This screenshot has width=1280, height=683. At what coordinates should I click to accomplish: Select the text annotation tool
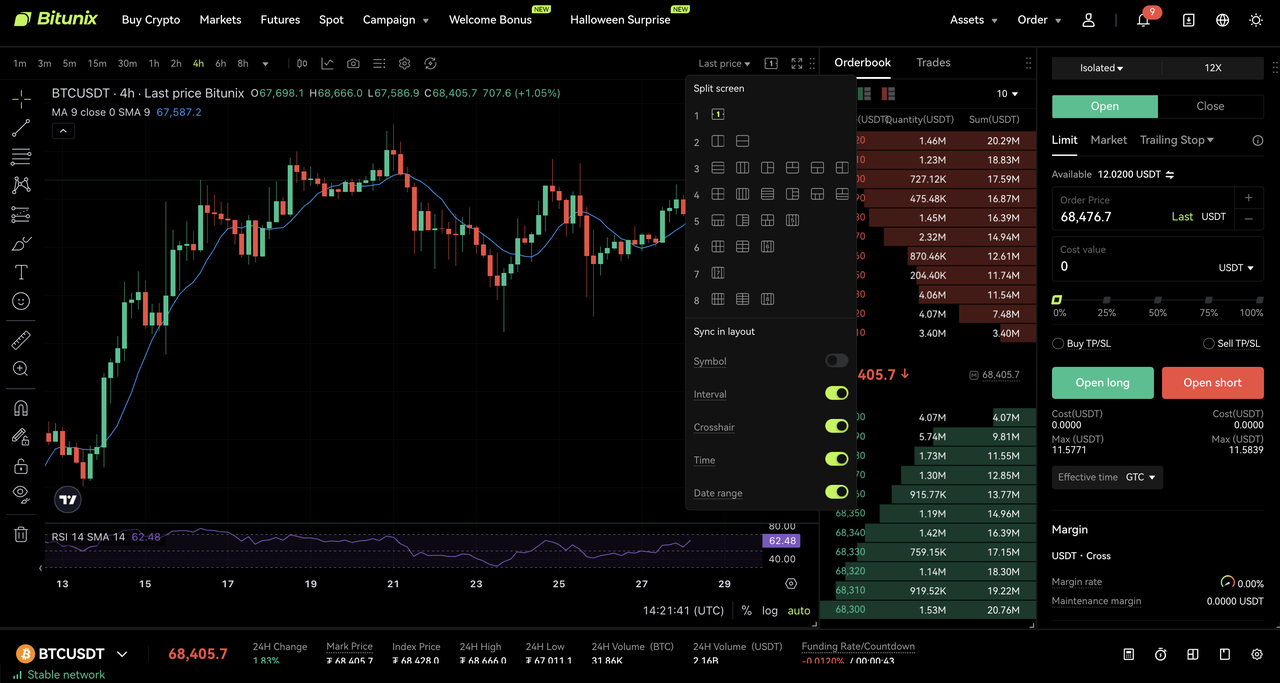[x=20, y=271]
